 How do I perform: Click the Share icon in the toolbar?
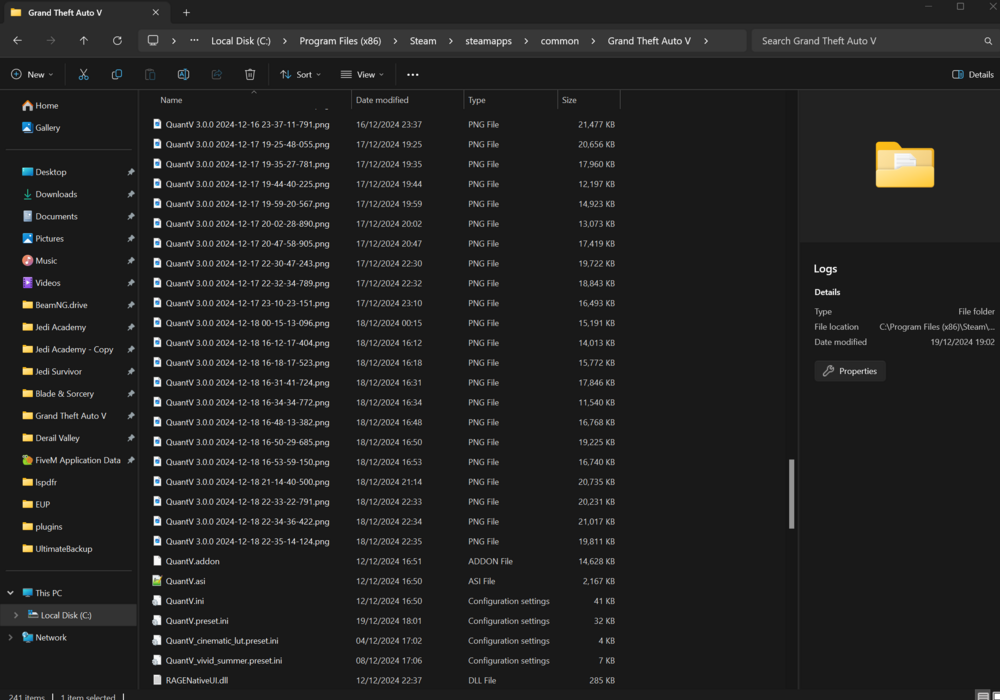(216, 74)
